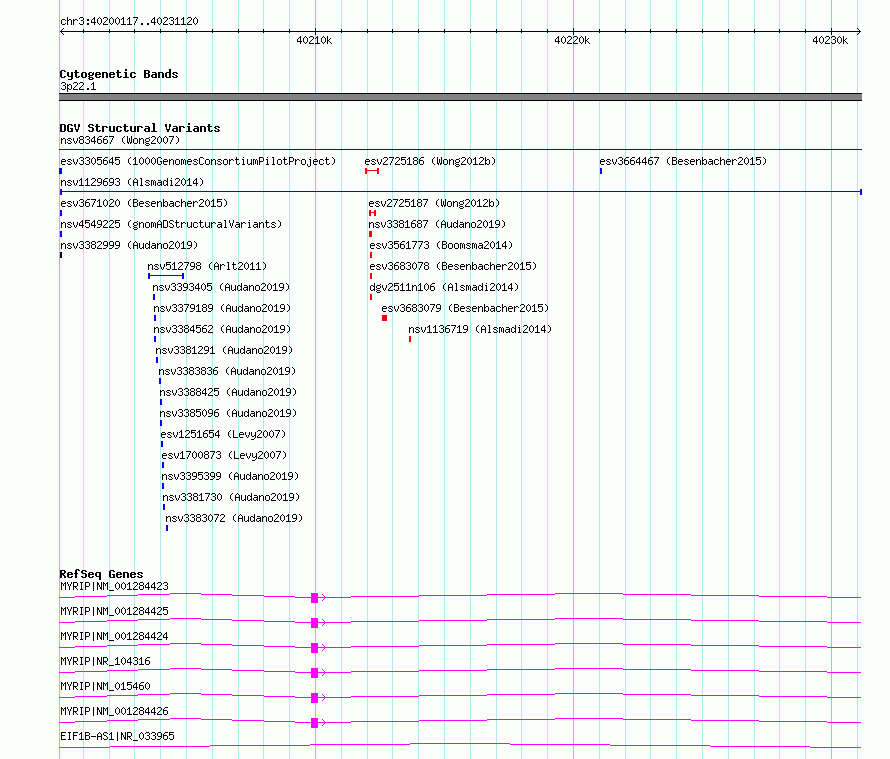Click the RefSeq Genes track title

[x=101, y=574]
